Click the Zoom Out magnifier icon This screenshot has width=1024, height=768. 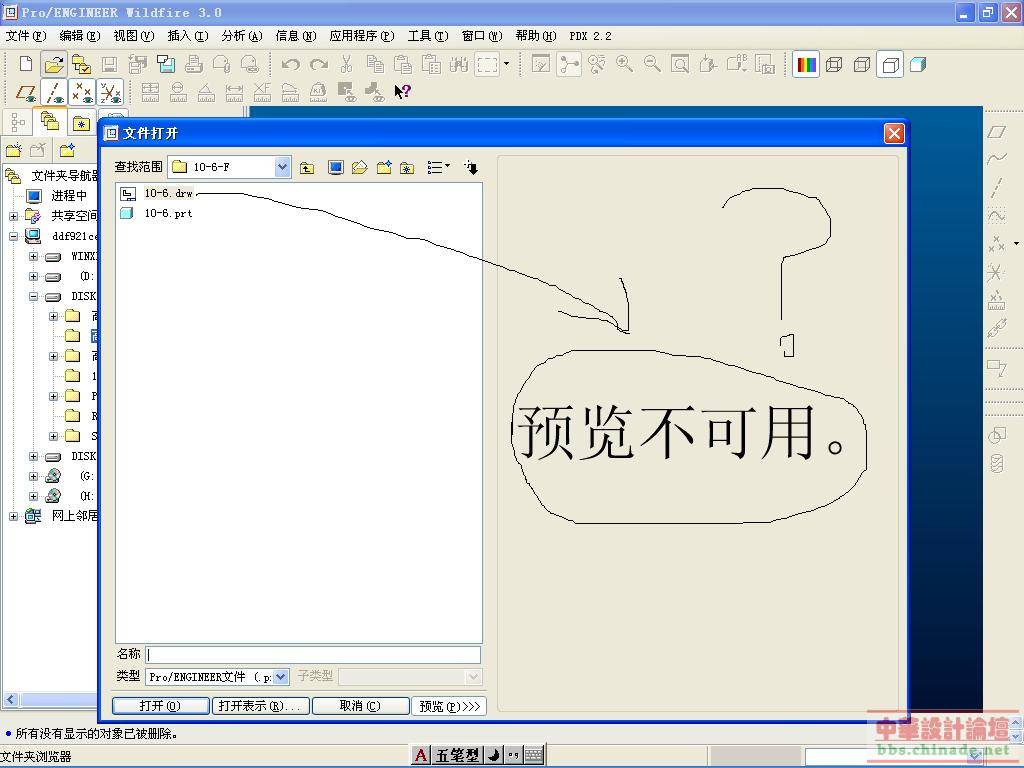(652, 64)
